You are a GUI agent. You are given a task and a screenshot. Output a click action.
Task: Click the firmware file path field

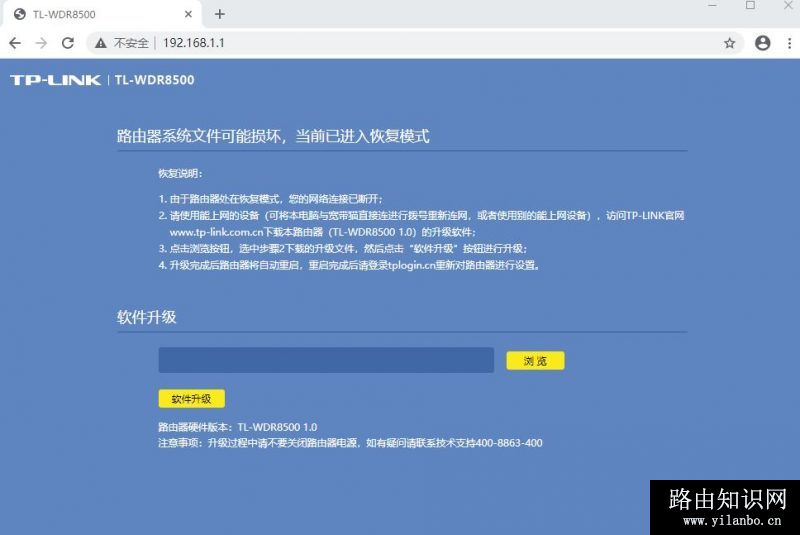(326, 360)
